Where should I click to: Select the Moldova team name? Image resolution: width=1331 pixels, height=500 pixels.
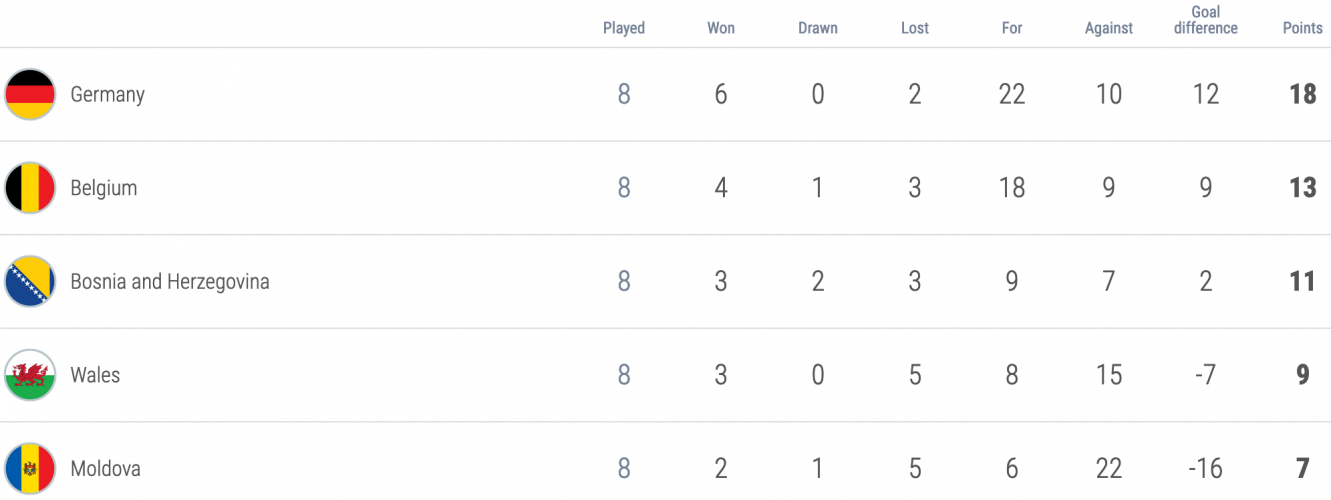(105, 468)
